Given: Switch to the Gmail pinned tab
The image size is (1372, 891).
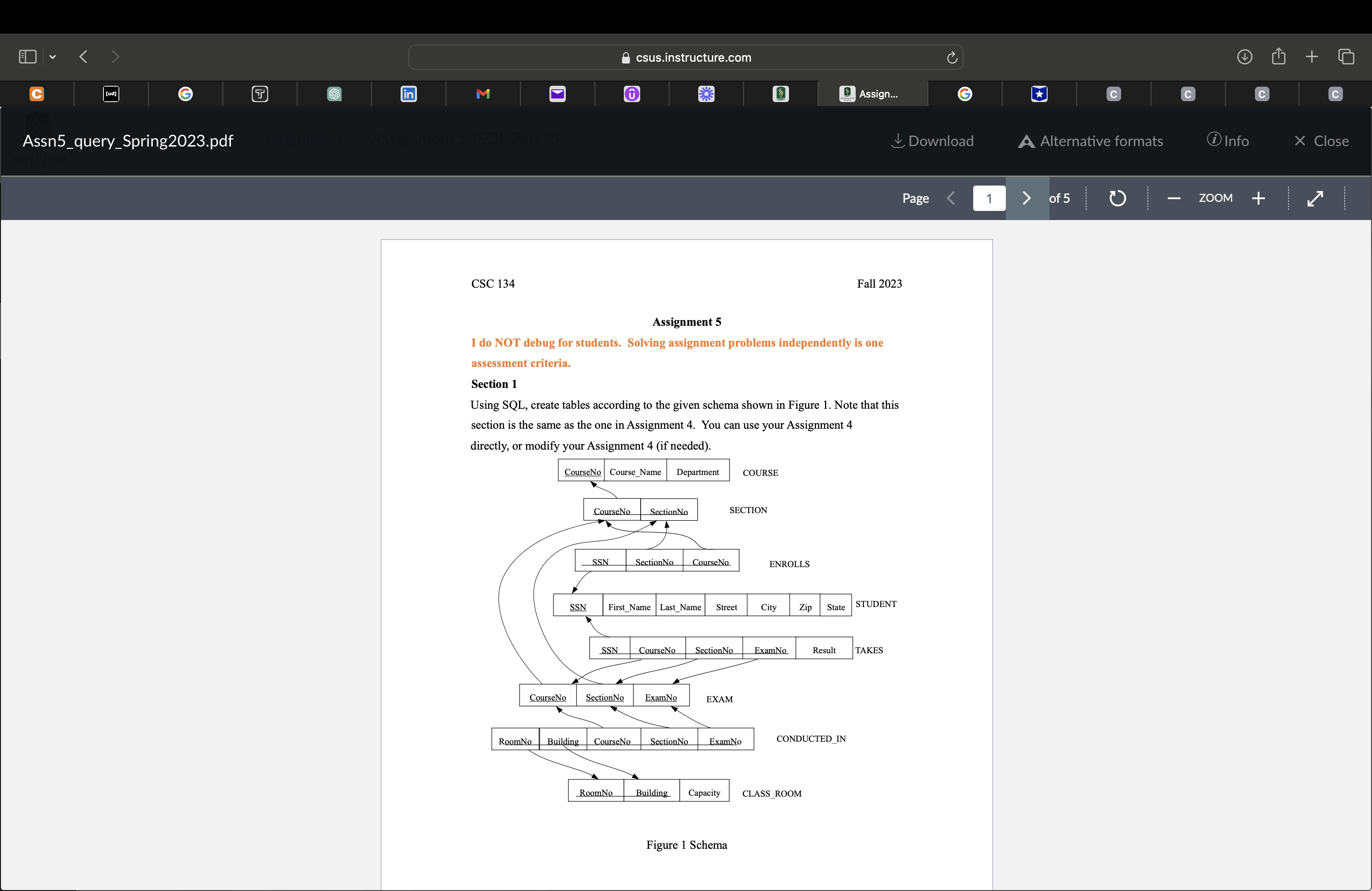Looking at the screenshot, I should click(483, 94).
